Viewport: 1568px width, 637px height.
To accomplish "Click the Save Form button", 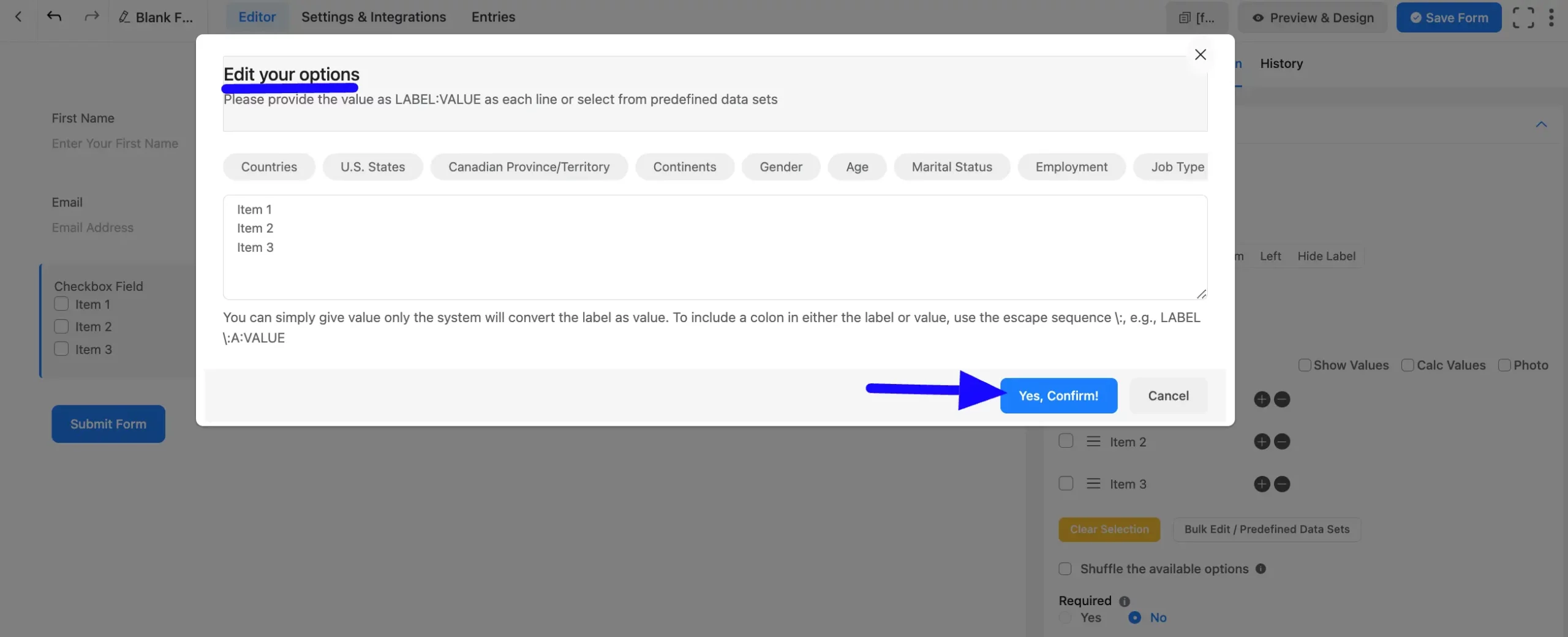I will click(1449, 18).
